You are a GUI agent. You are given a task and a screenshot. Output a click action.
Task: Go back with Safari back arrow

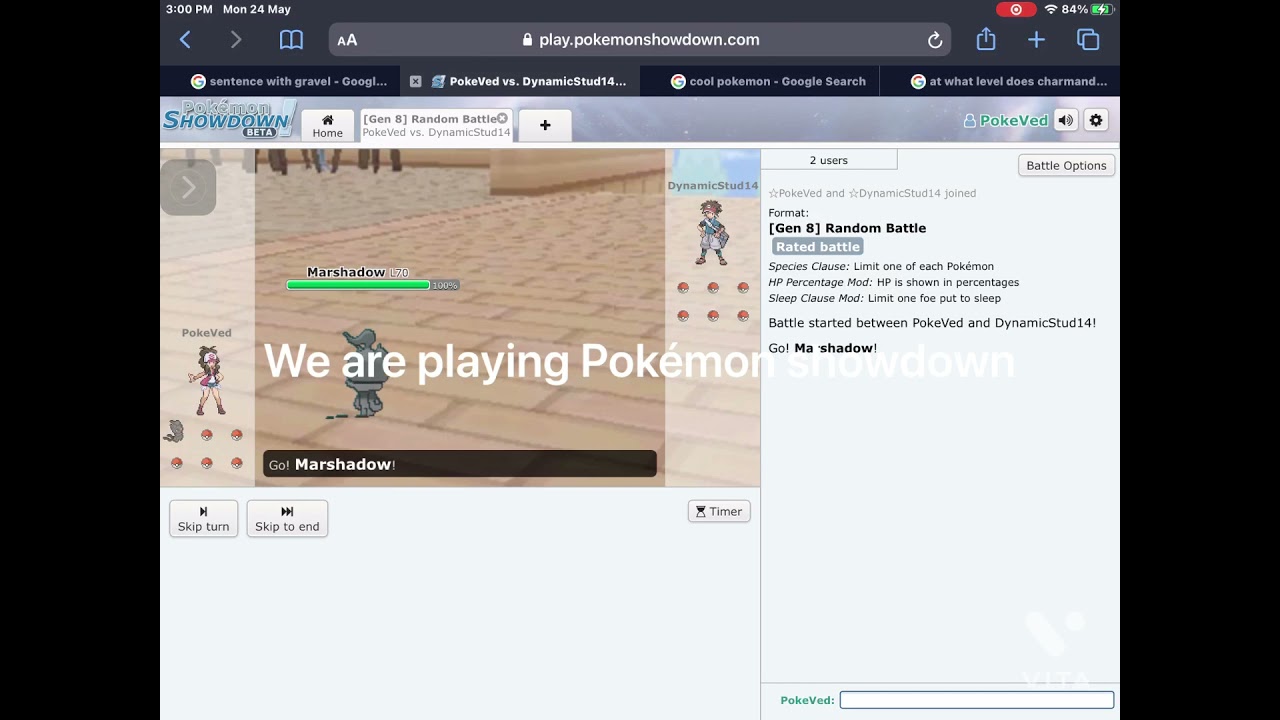pyautogui.click(x=185, y=40)
